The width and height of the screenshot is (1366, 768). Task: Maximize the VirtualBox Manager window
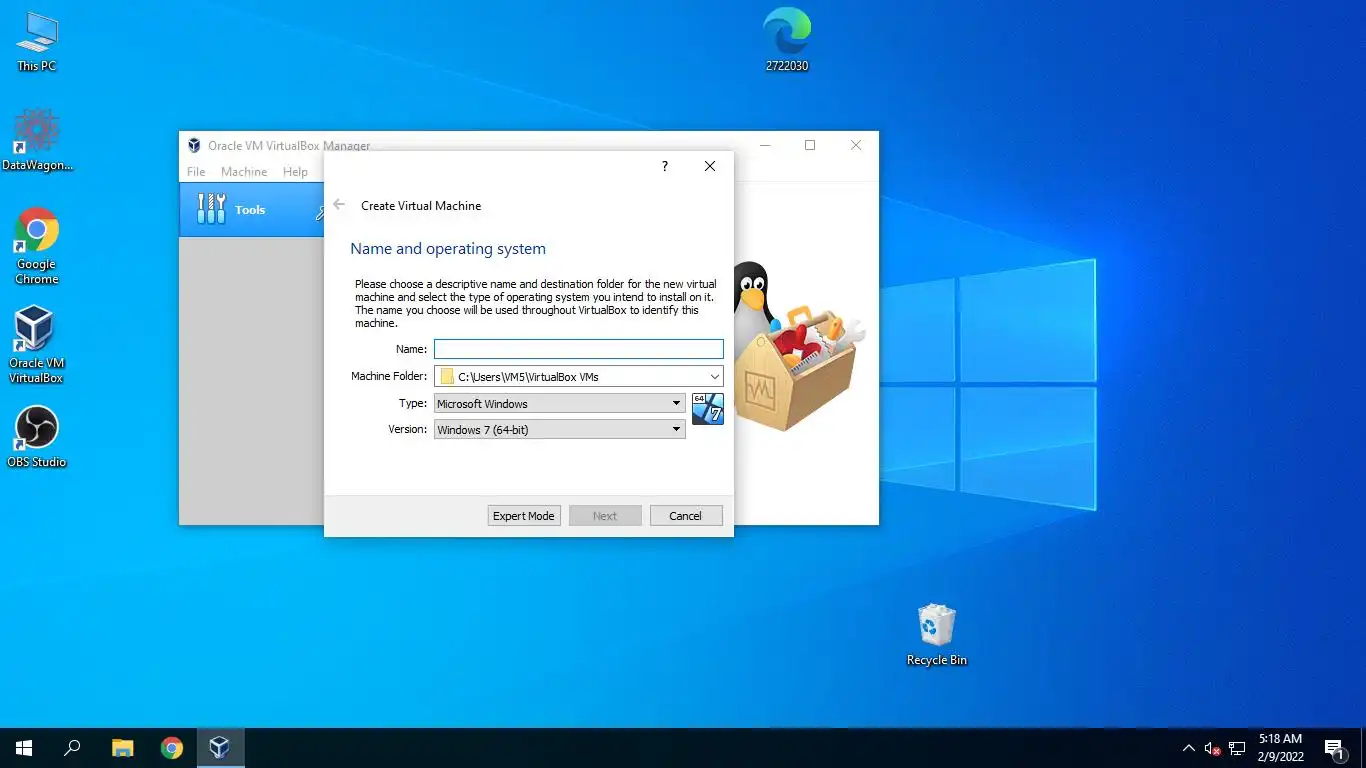pos(810,145)
